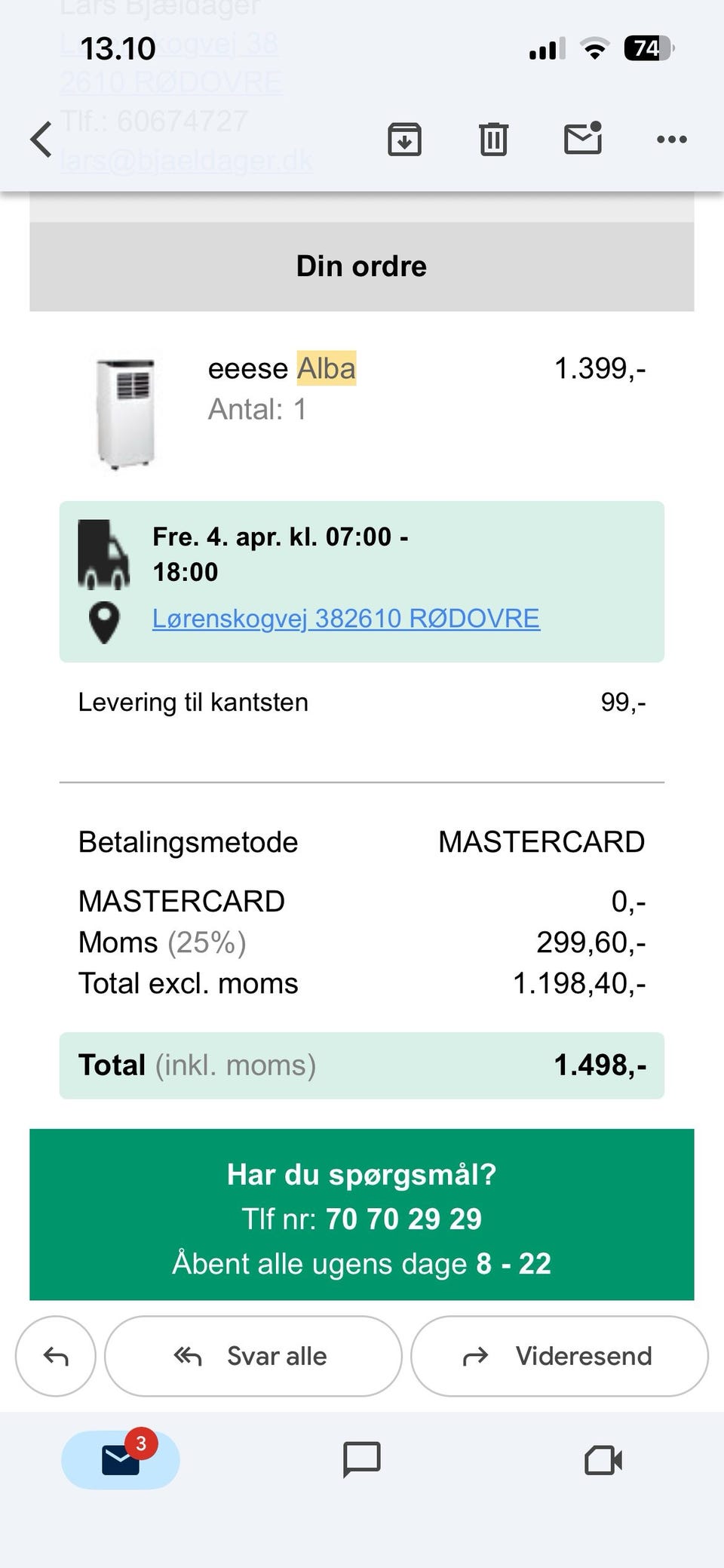This screenshot has height=1568, width=724.
Task: Archive this email with the archive icon
Action: pyautogui.click(x=404, y=140)
